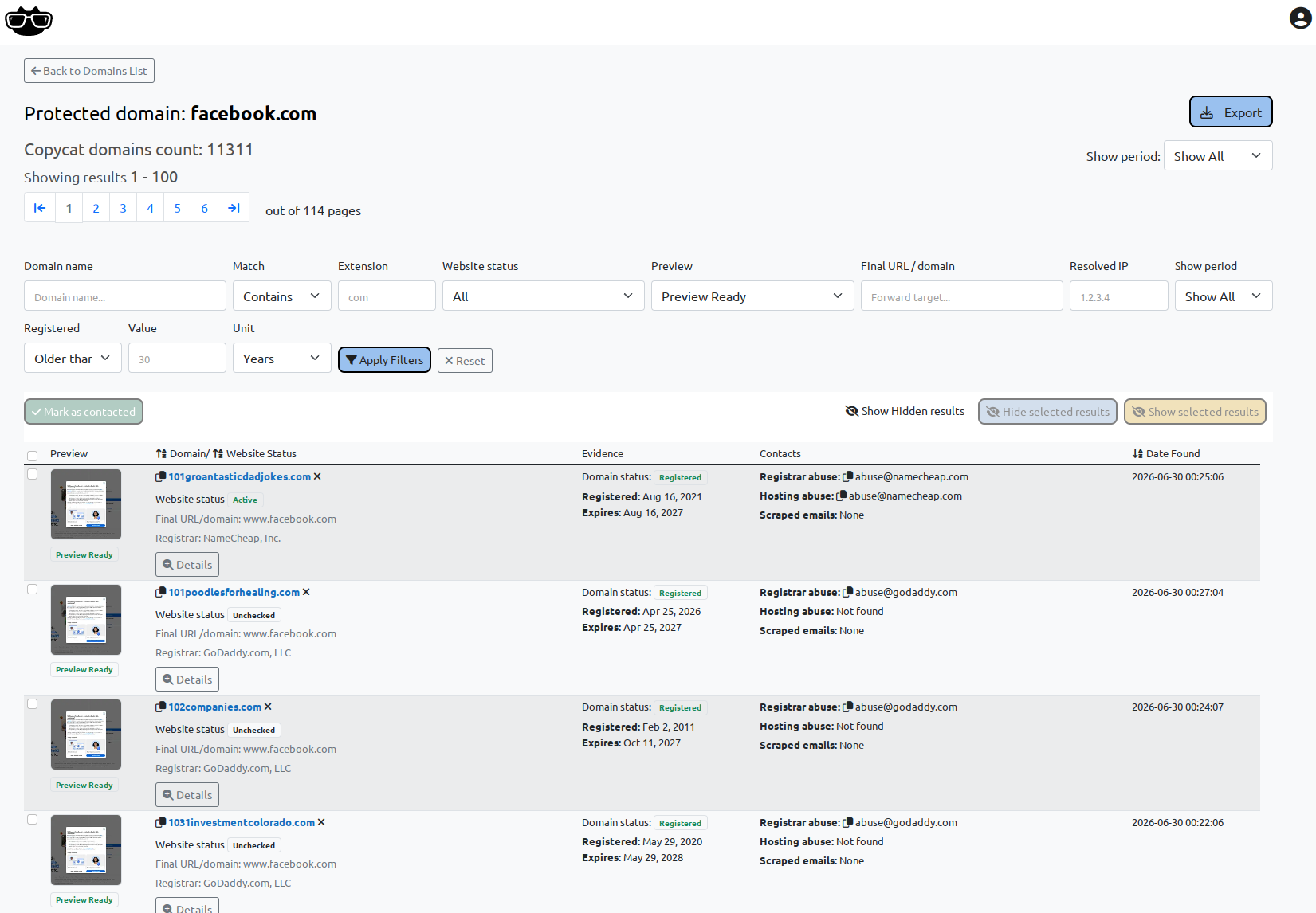Remove 1031investmentcolorado.com with X icon
The width and height of the screenshot is (1316, 913).
click(x=321, y=822)
